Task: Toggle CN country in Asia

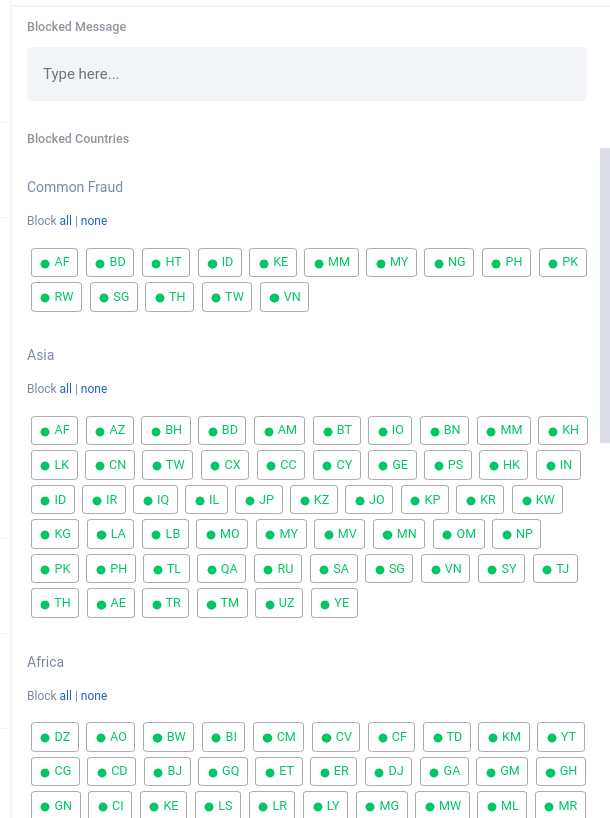Action: pos(110,465)
